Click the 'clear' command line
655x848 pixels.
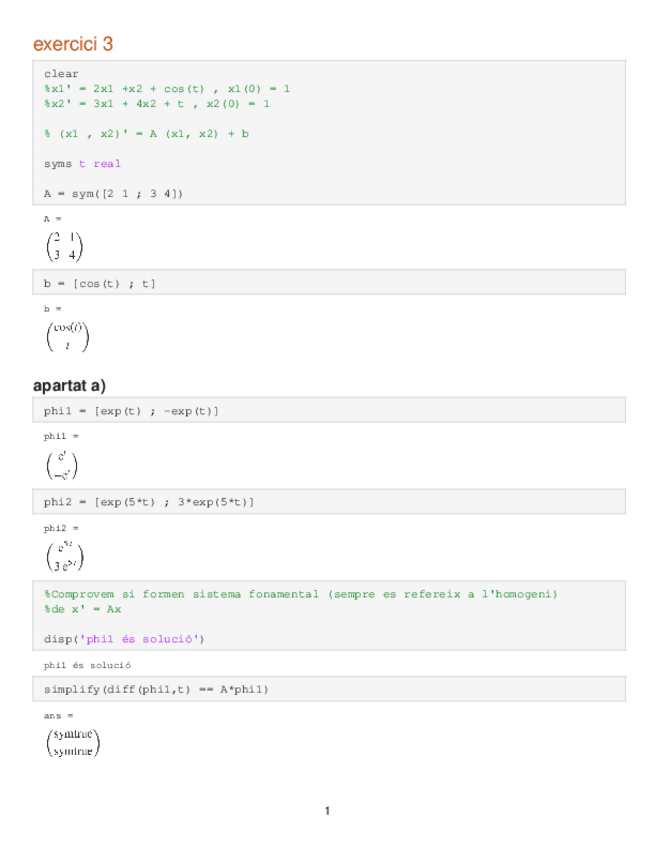61,74
